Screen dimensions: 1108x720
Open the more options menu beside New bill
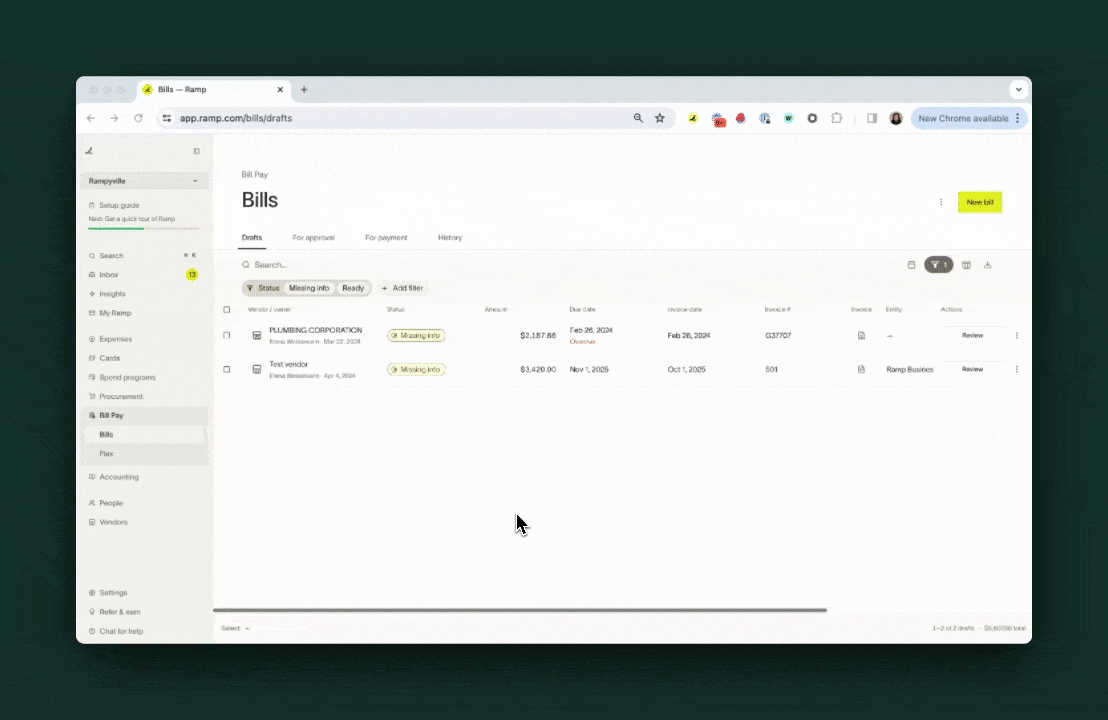(x=941, y=202)
